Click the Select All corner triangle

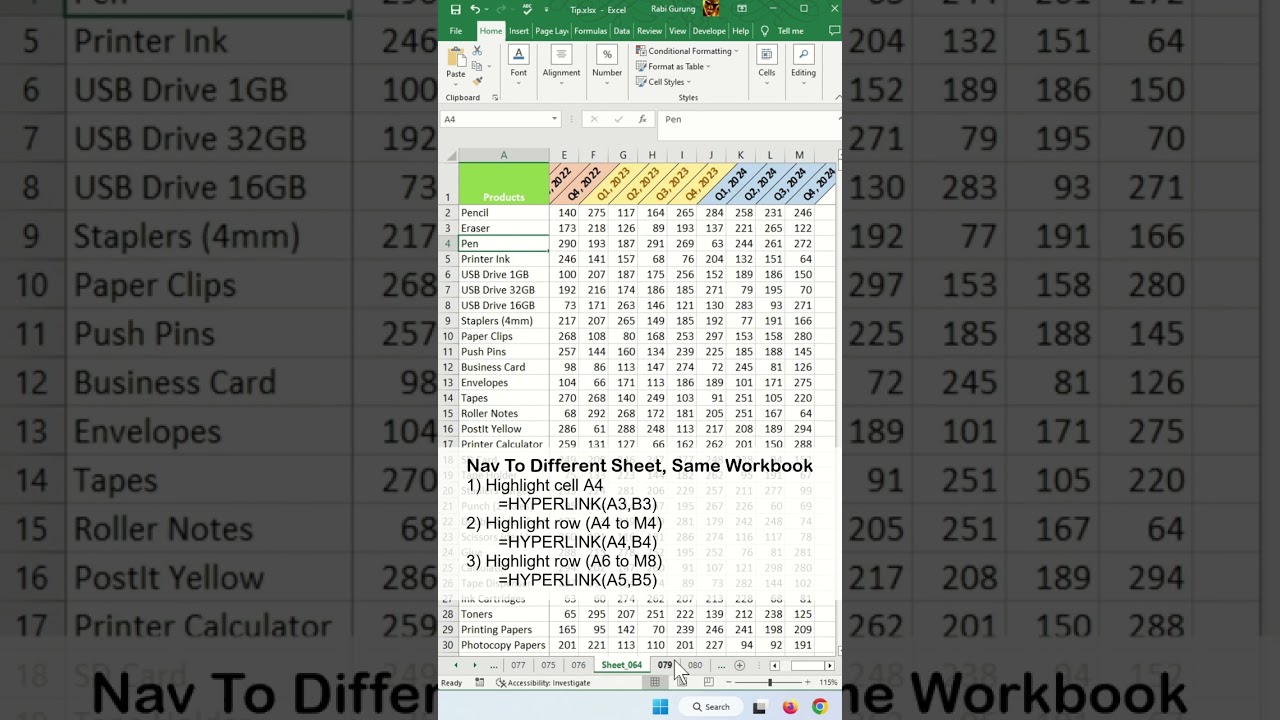[449, 155]
